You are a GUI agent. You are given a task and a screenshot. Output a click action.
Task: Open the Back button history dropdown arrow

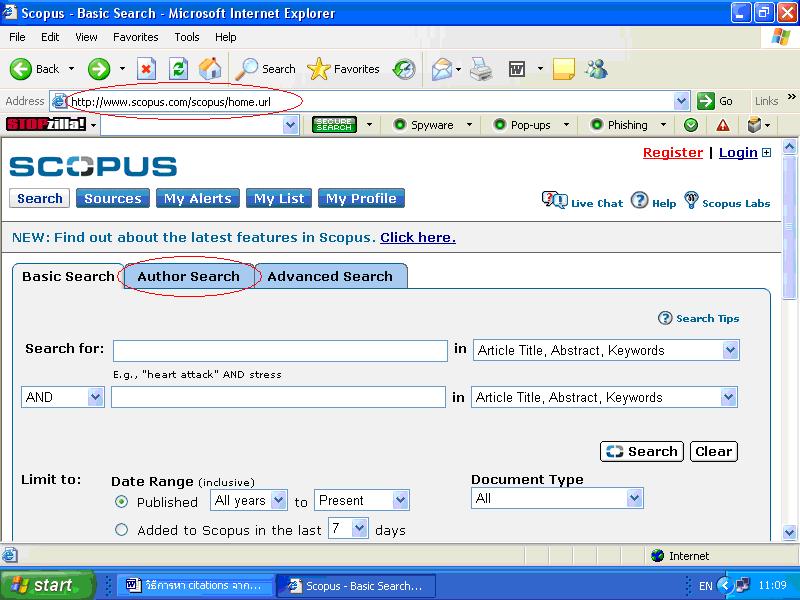pyautogui.click(x=71, y=68)
